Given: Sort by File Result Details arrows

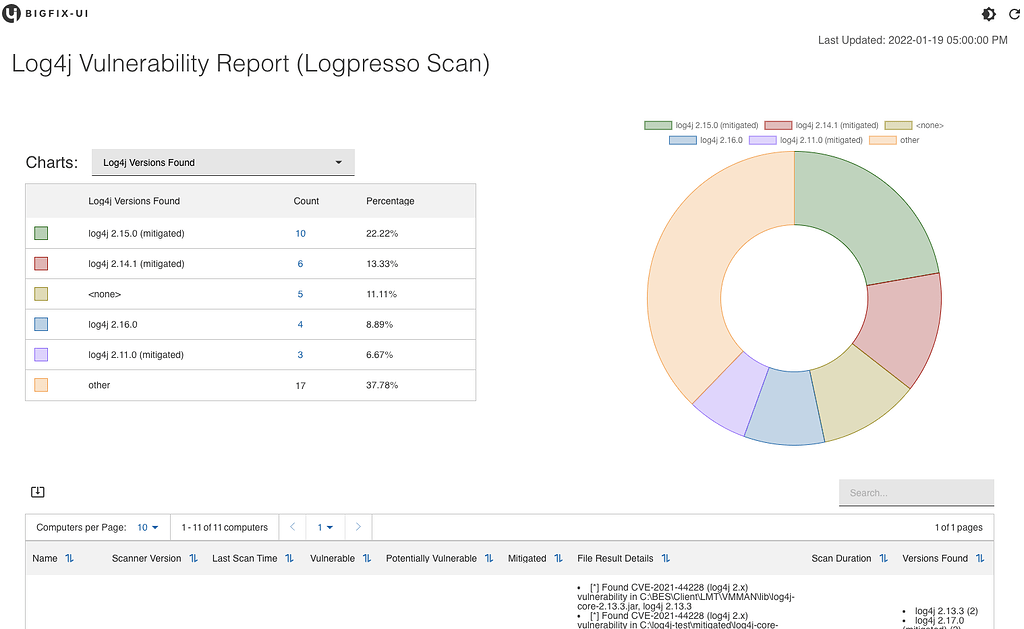Looking at the screenshot, I should click(x=665, y=558).
